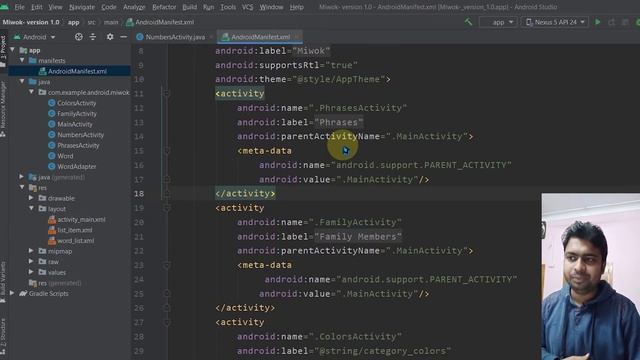The height and width of the screenshot is (360, 640).
Task: Expand the raw folder
Action: pyautogui.click(x=31, y=262)
